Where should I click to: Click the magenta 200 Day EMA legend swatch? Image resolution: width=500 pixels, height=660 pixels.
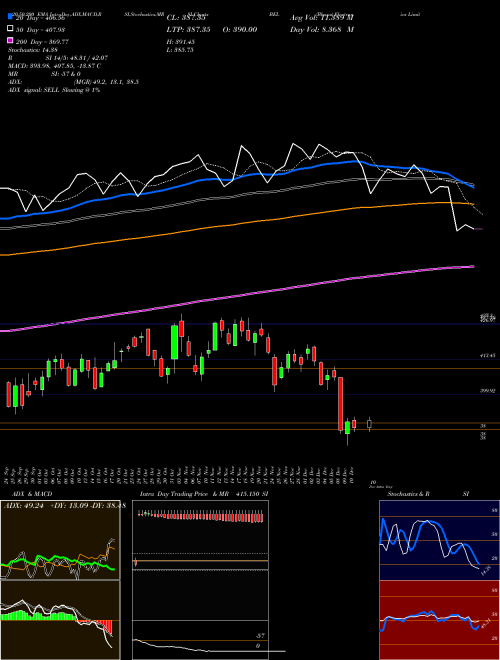tap(11, 41)
